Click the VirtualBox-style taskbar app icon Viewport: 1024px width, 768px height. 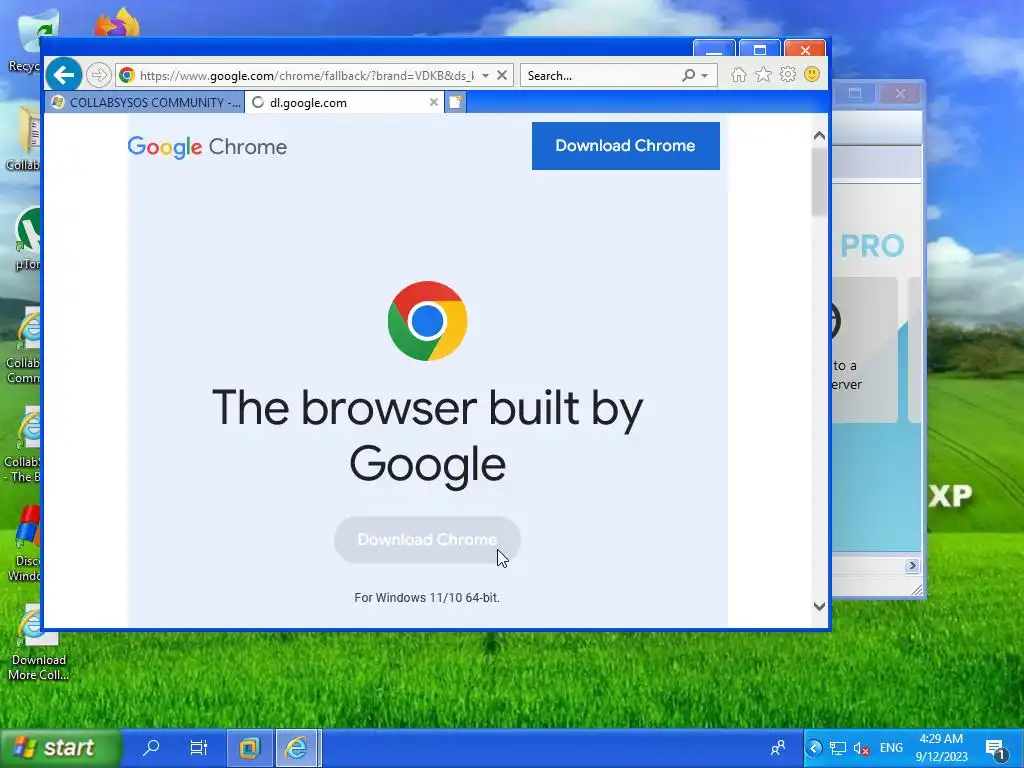tap(249, 748)
